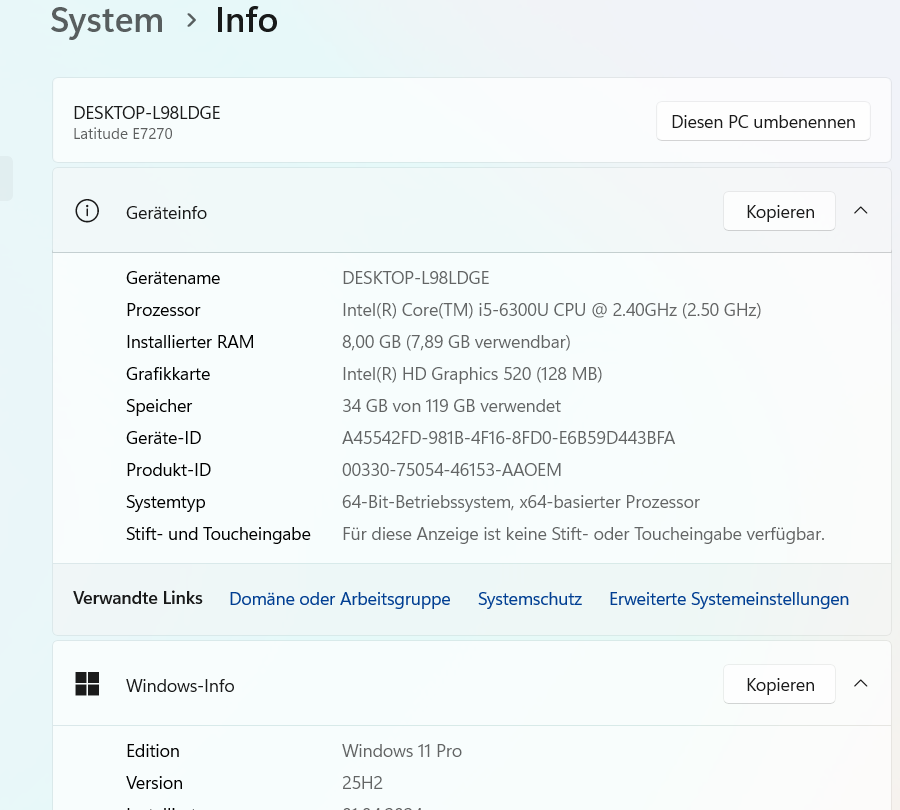The width and height of the screenshot is (900, 810).
Task: Click the RAM value 8,00 GB text
Action: 456,342
